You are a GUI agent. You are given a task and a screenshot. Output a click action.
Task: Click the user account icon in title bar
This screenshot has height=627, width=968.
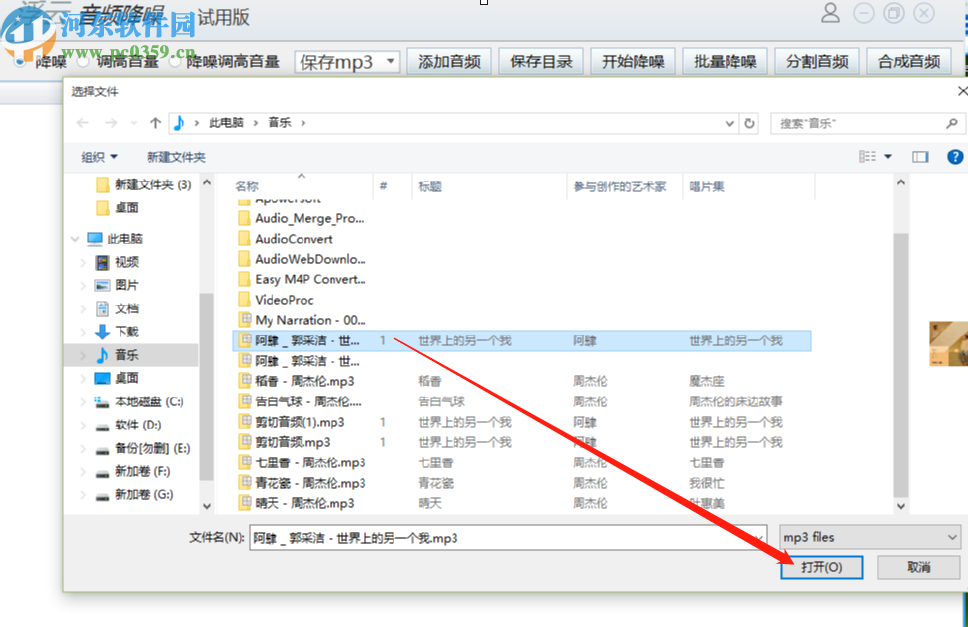click(830, 13)
